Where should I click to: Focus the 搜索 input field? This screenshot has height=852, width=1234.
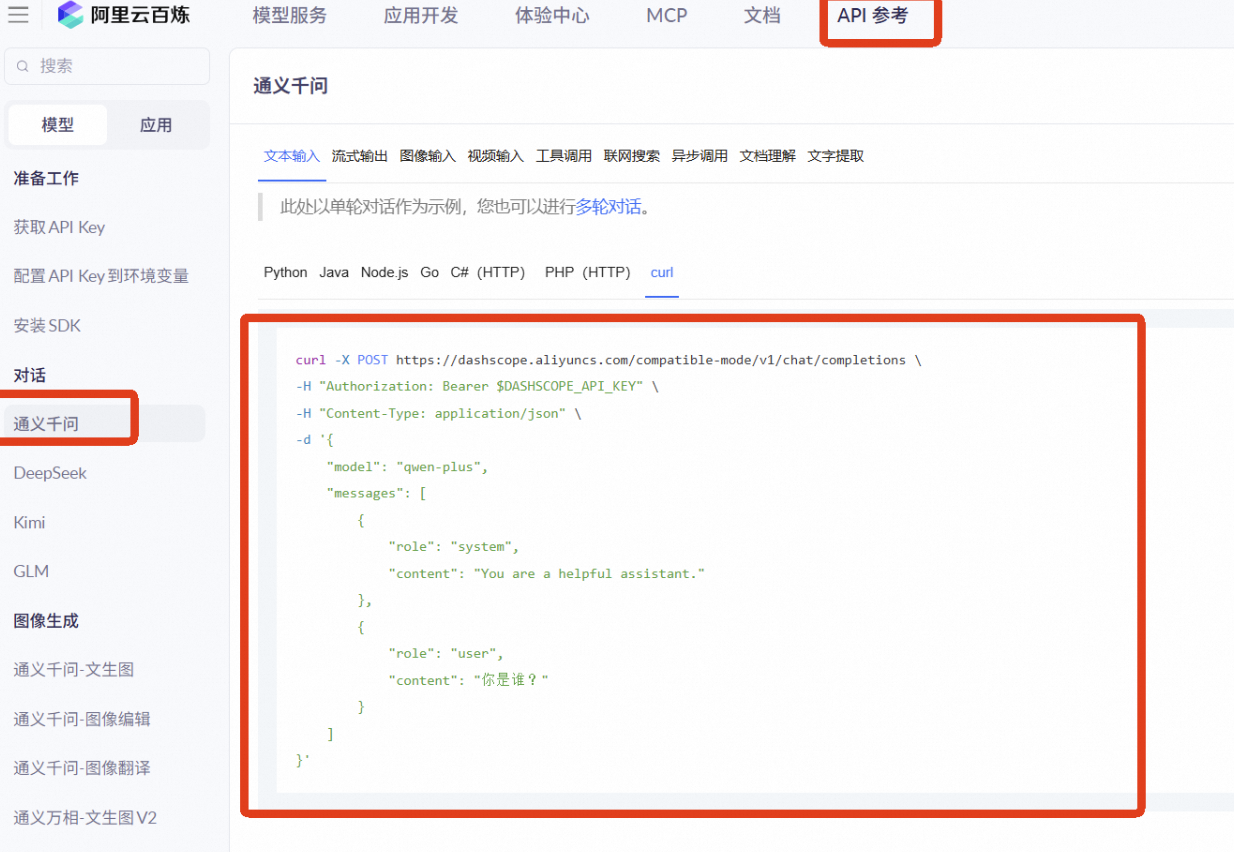(107, 66)
